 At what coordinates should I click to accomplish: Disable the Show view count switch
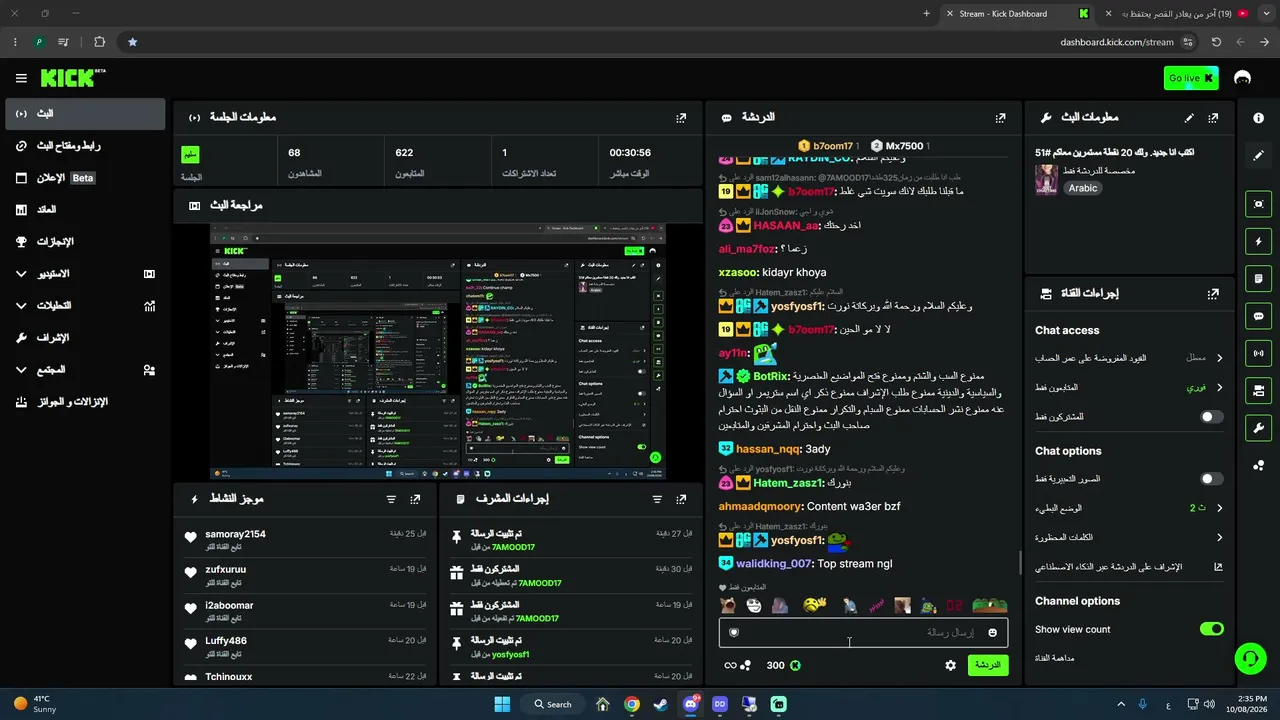(x=1212, y=629)
